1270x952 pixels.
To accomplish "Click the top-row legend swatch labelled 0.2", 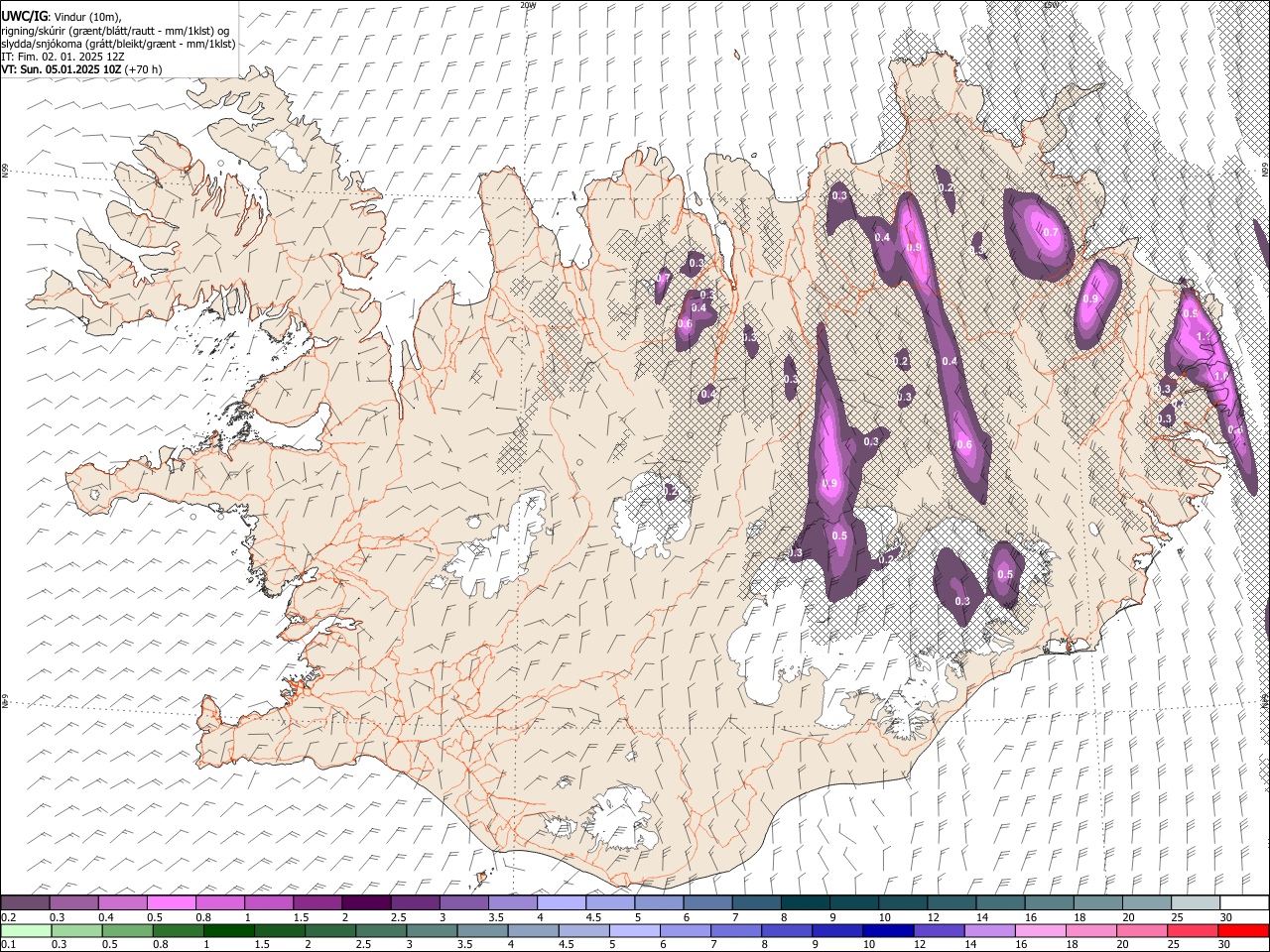I will (25, 902).
